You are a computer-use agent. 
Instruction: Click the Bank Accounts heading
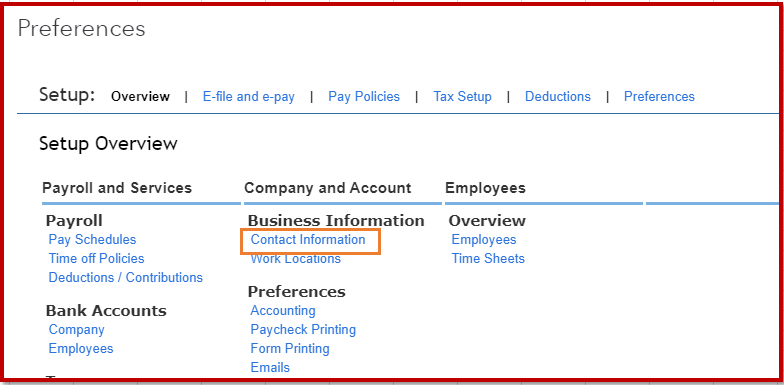106,310
